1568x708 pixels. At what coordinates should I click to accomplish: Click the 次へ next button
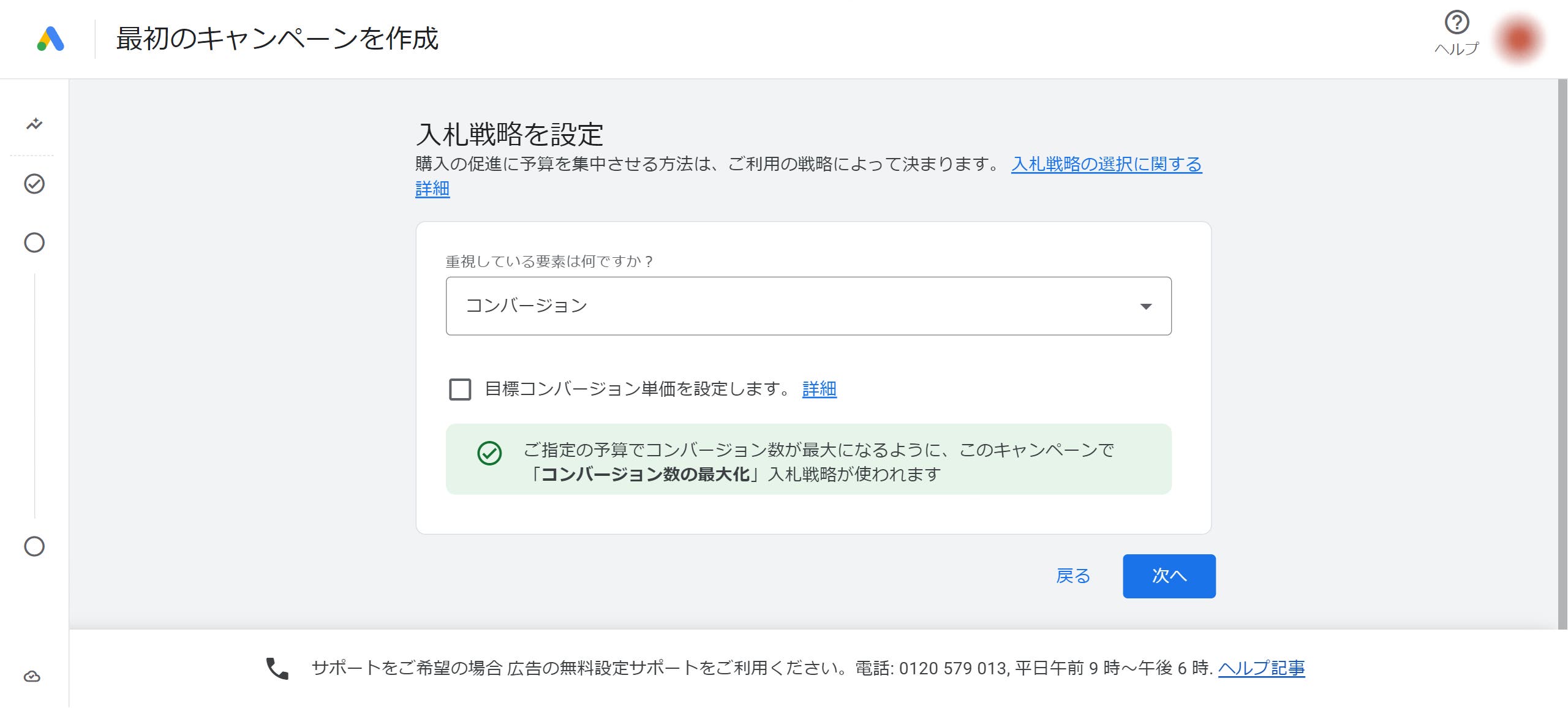click(1169, 576)
